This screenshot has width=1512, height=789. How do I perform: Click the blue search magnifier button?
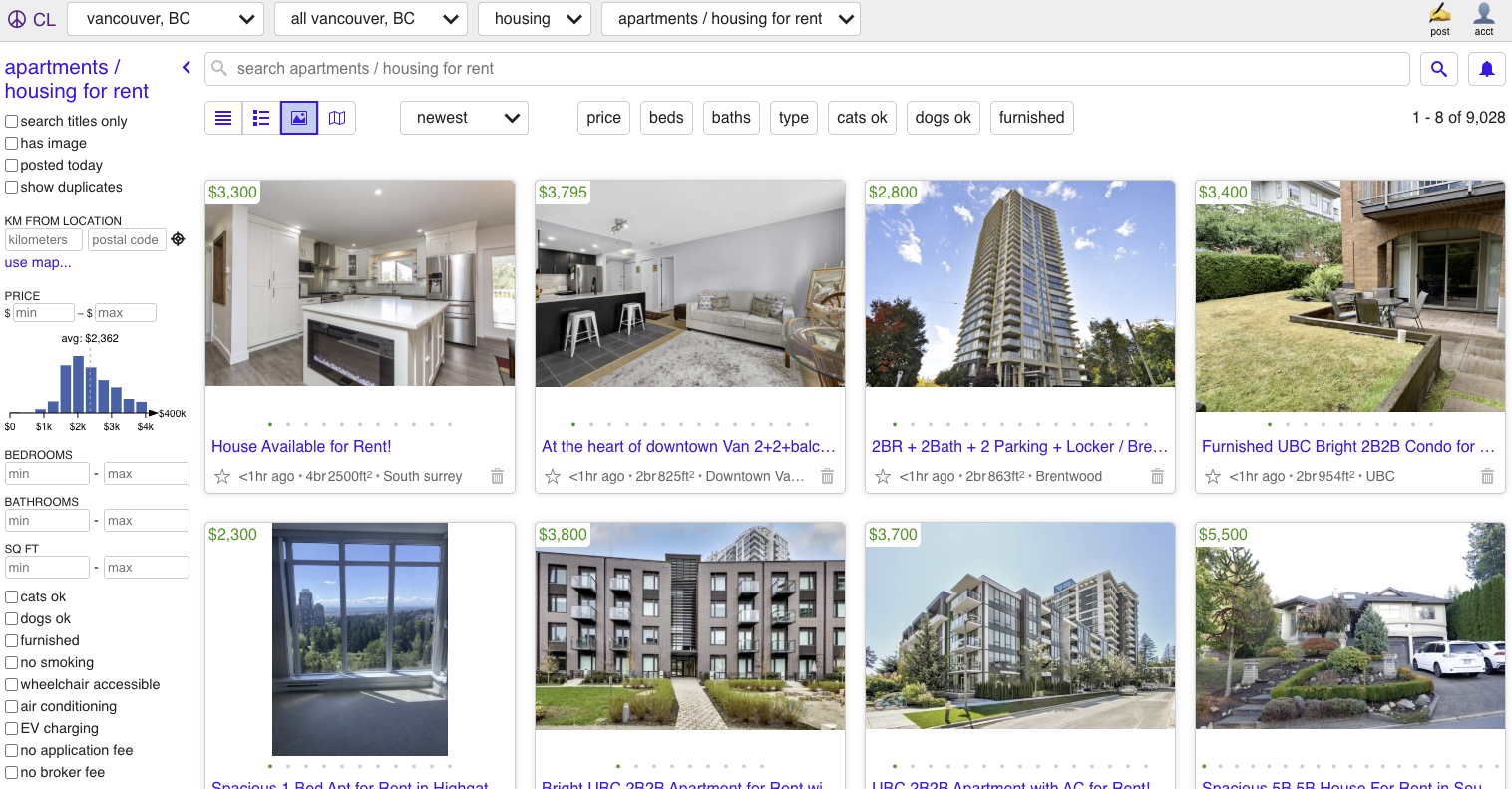1439,69
